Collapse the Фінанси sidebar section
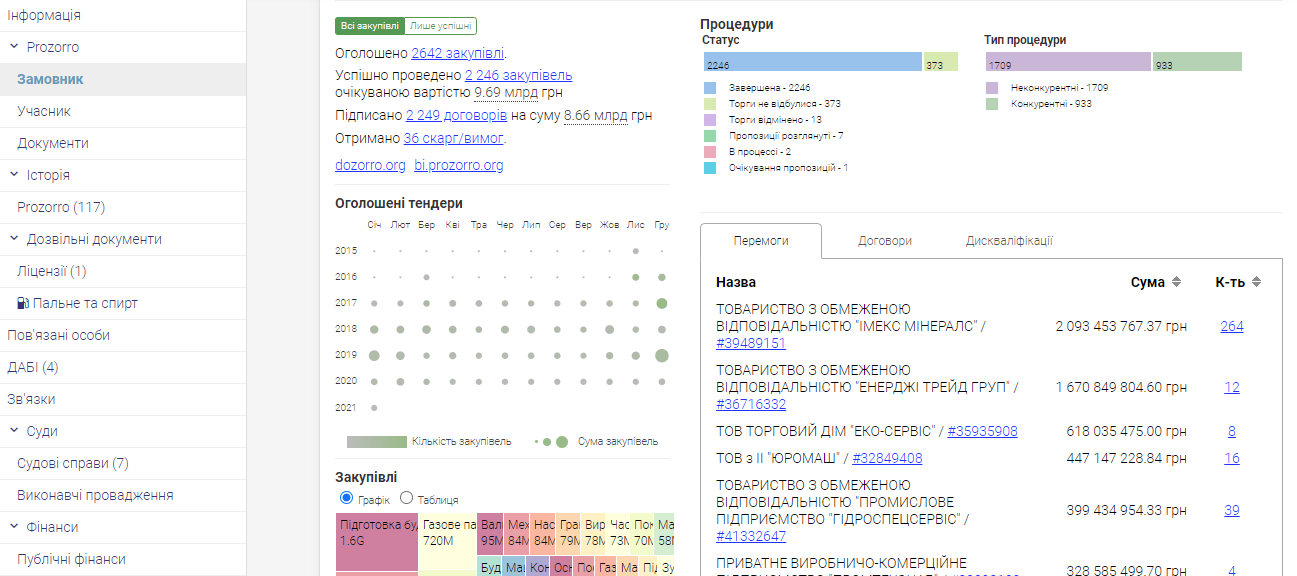 pos(15,527)
